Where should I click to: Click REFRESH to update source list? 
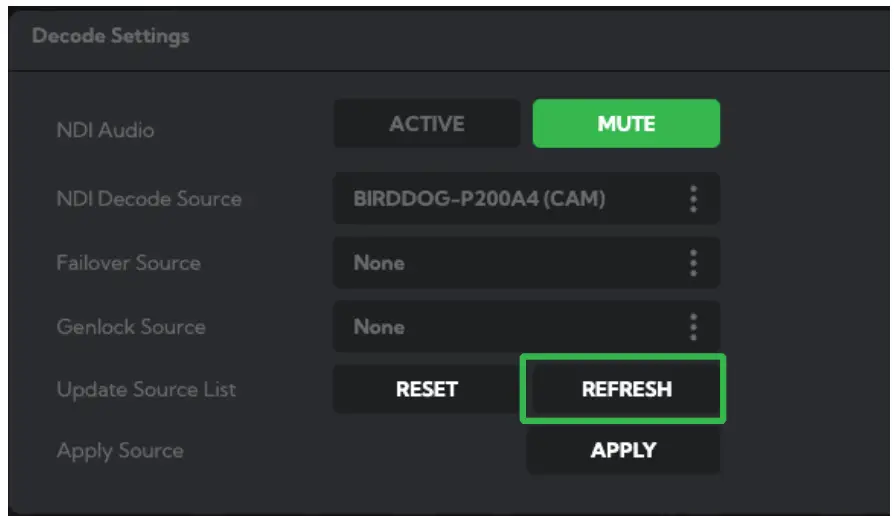(627, 390)
